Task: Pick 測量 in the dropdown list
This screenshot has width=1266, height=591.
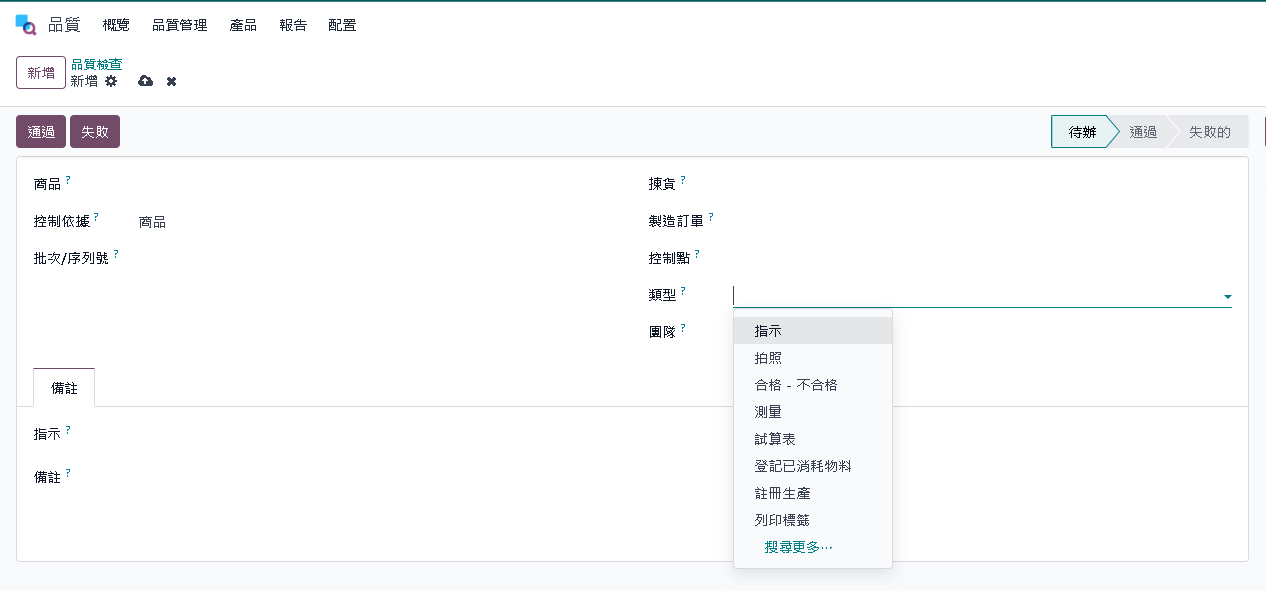Action: click(768, 412)
